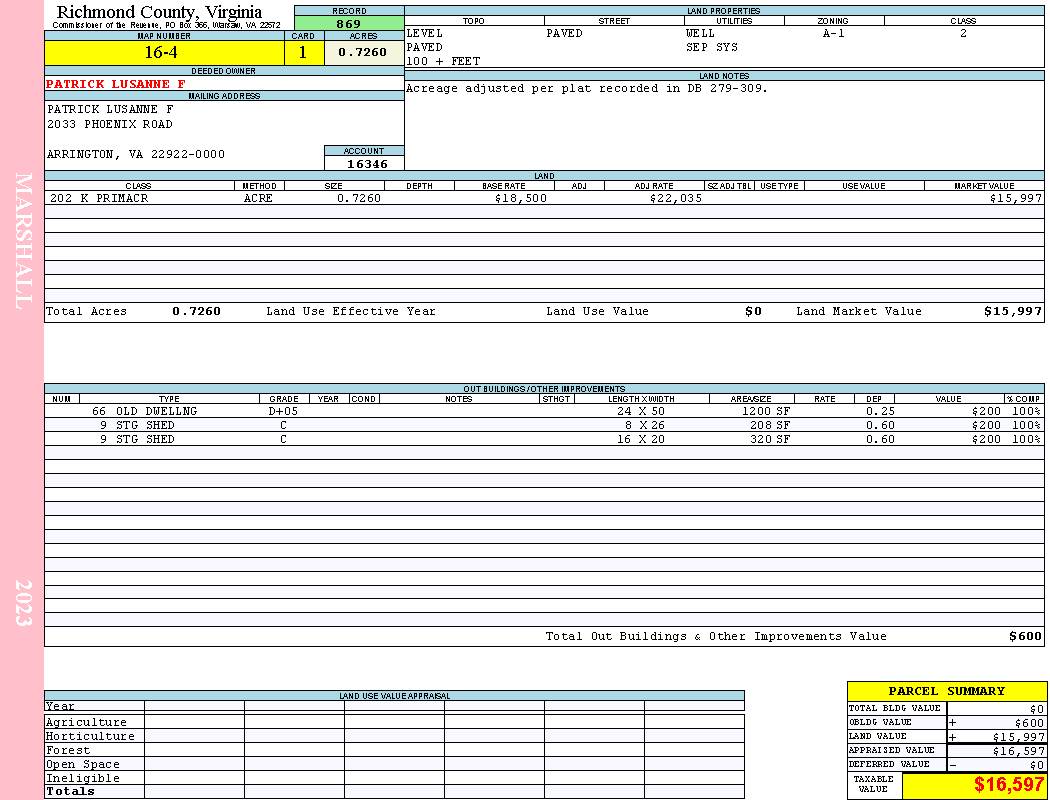Viewport: 1050px width, 800px height.
Task: Click the Land Use Effective Year label
Action: coord(351,311)
